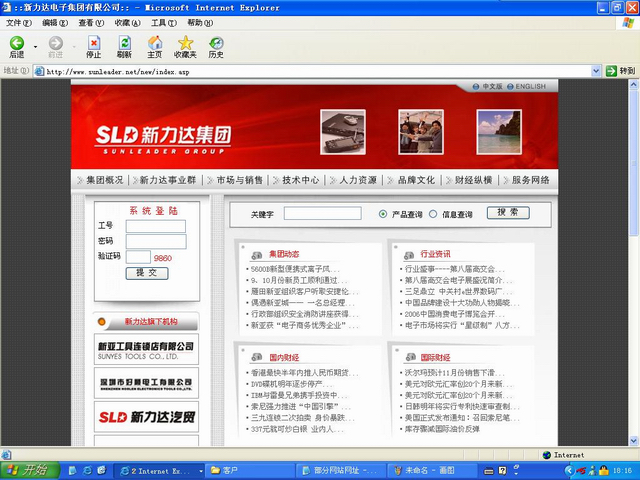The width and height of the screenshot is (640, 480).
Task: Go to Home (主页) via toolbar icon
Action: coord(155,44)
